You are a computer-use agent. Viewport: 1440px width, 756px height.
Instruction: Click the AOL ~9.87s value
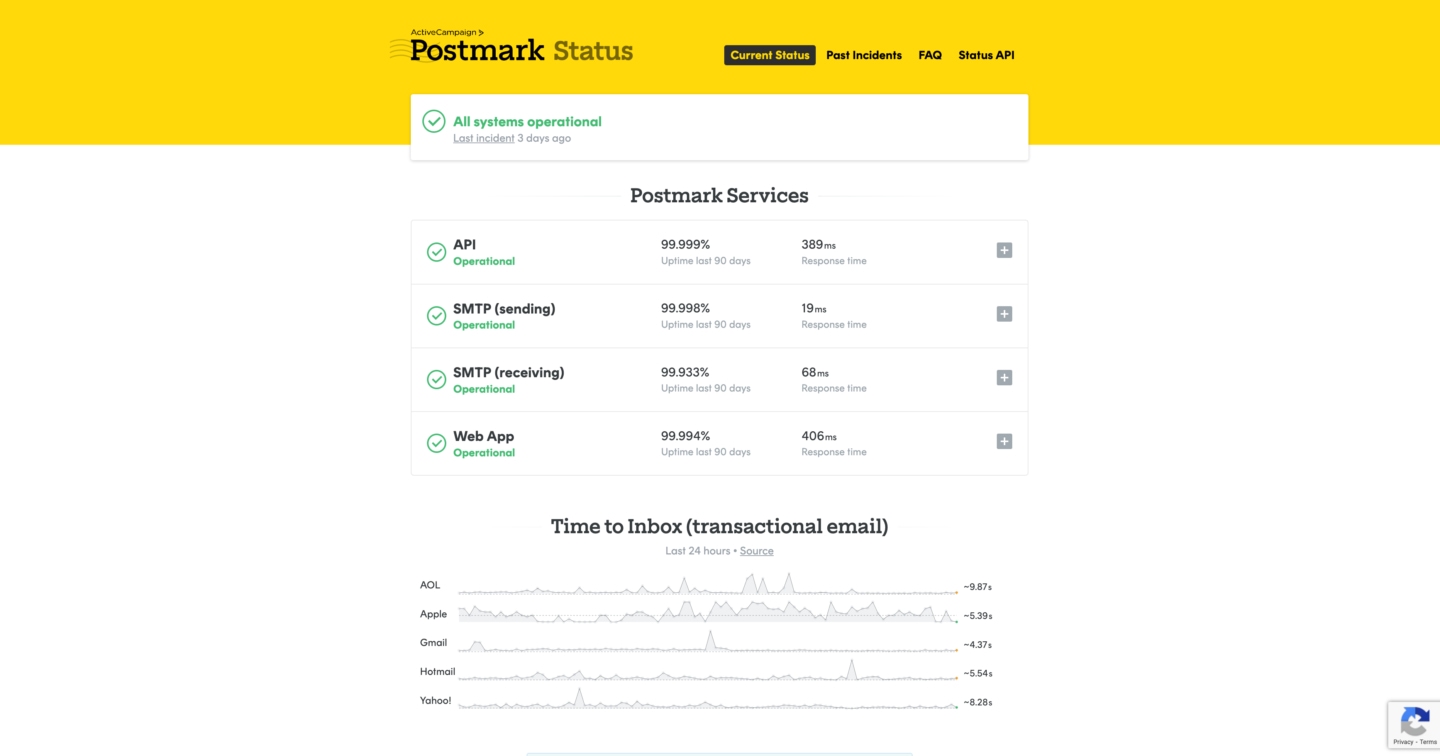pyautogui.click(x=978, y=587)
